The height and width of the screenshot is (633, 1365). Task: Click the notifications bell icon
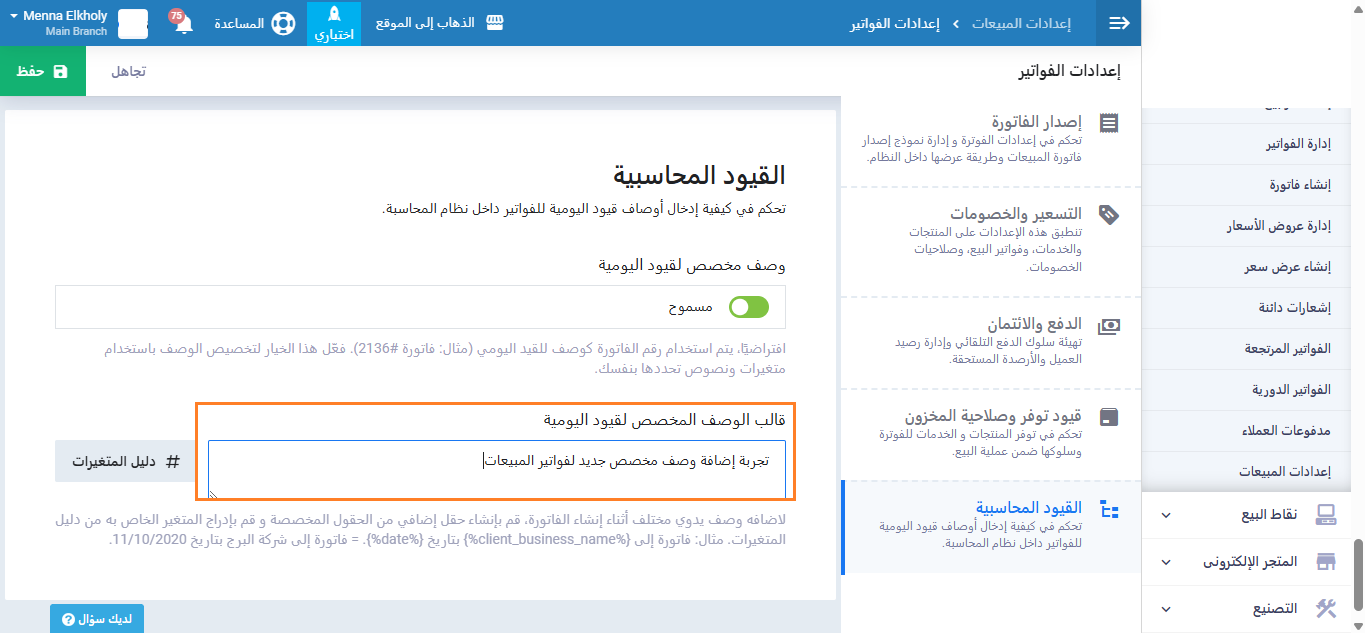184,24
